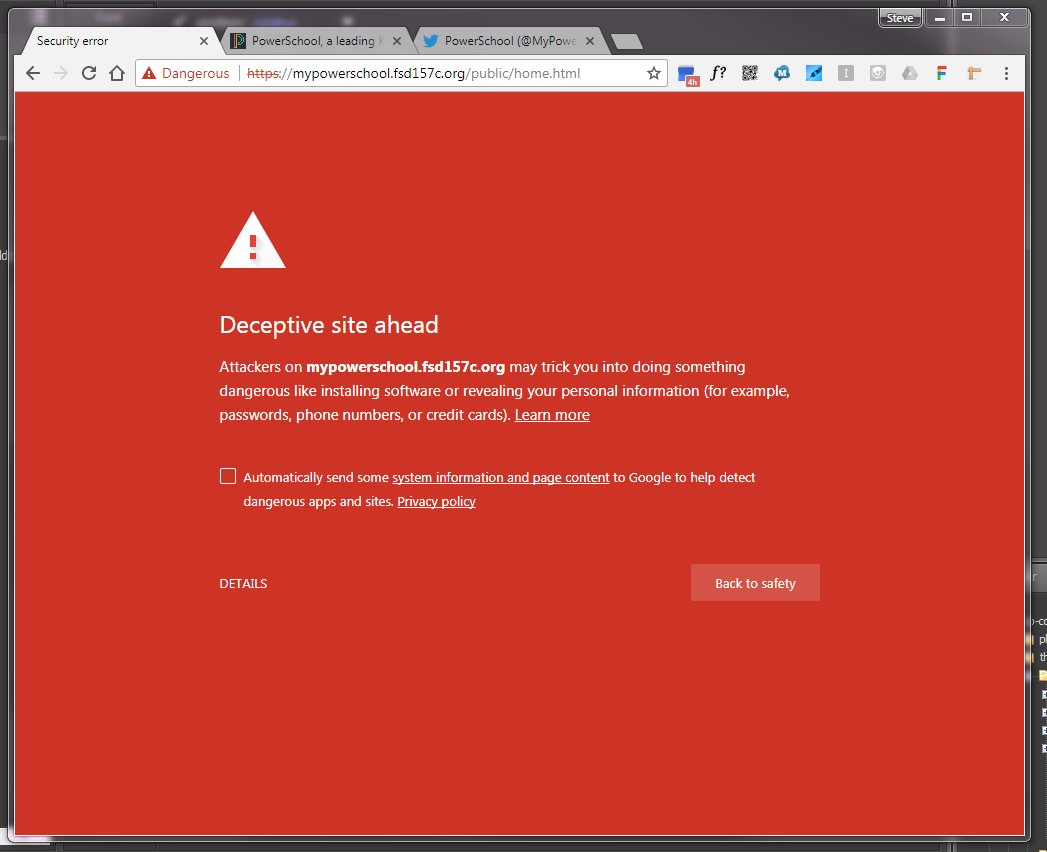Expand DETAILS on the warning page
This screenshot has height=852, width=1047.
point(243,584)
